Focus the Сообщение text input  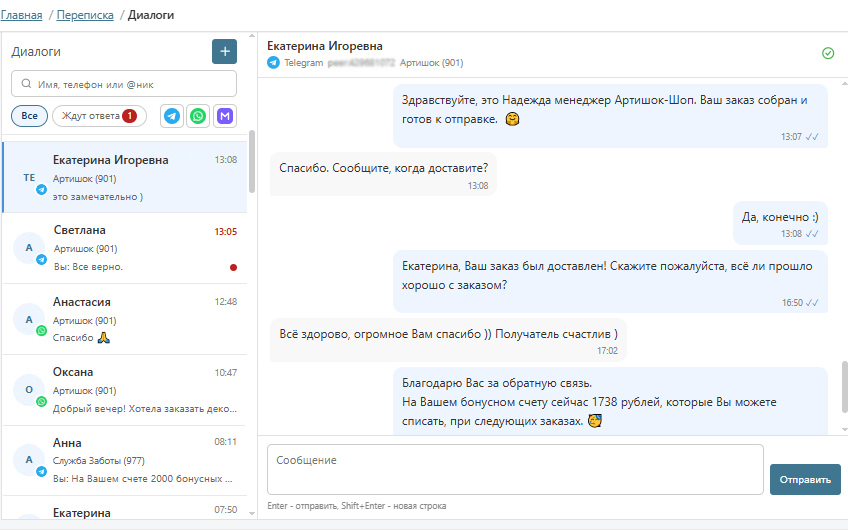[x=515, y=469]
